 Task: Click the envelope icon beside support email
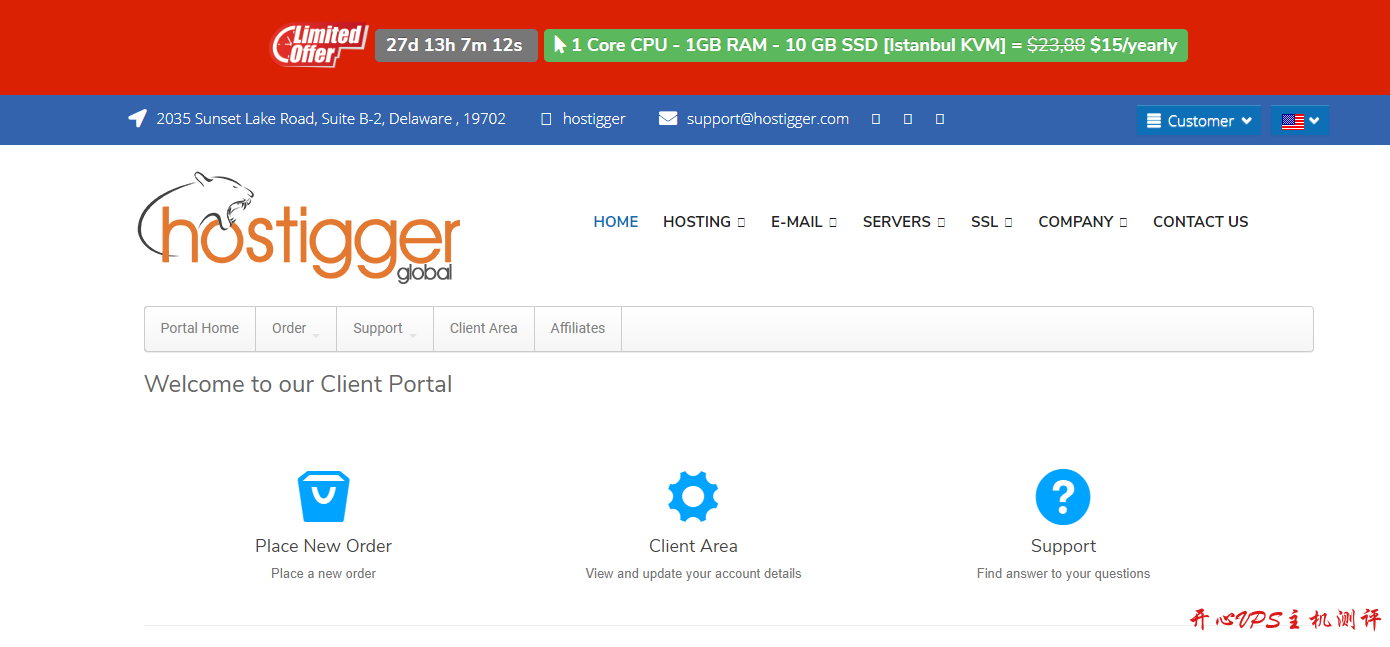tap(668, 119)
